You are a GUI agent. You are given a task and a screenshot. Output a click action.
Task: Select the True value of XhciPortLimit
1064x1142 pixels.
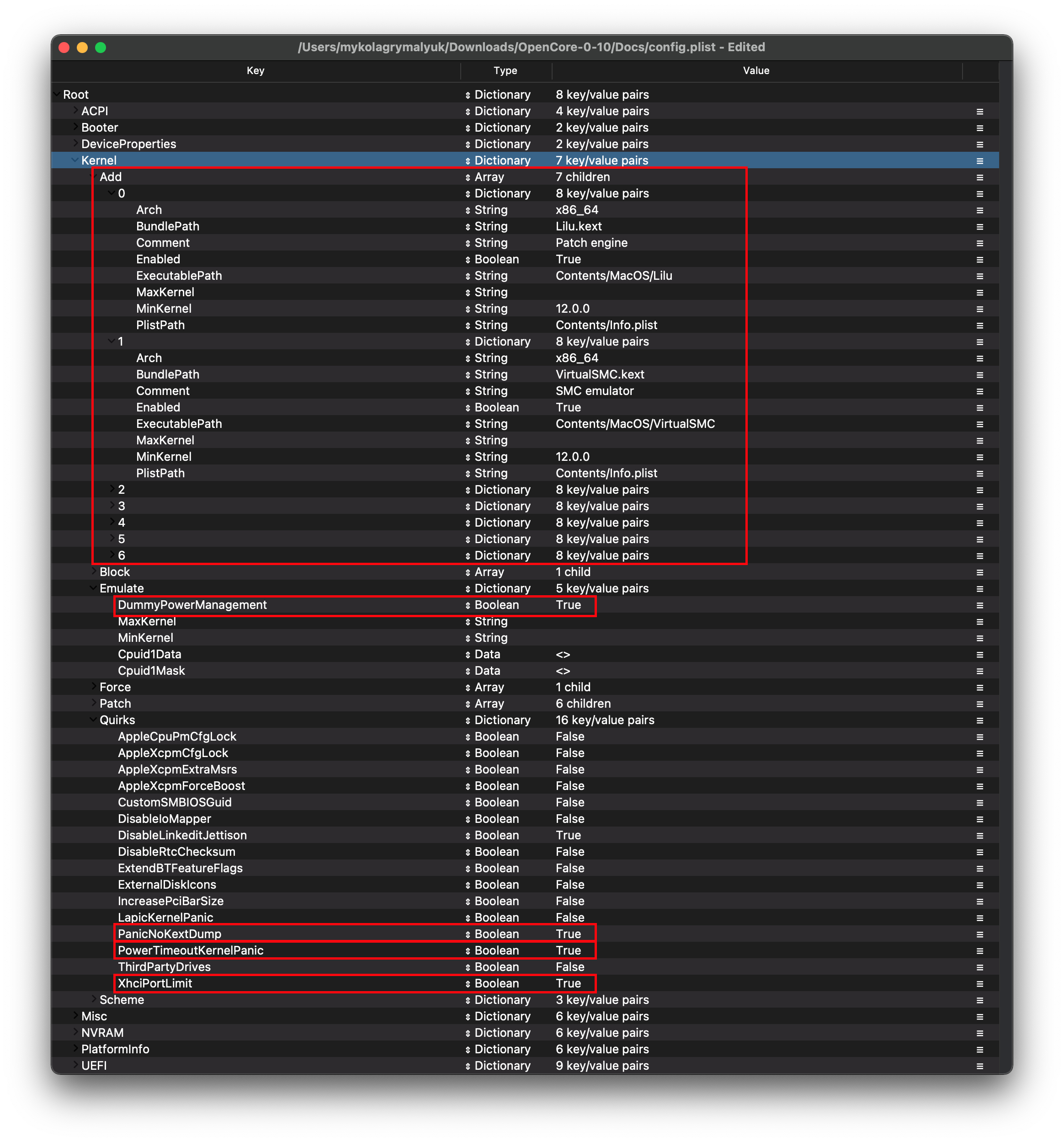[569, 983]
